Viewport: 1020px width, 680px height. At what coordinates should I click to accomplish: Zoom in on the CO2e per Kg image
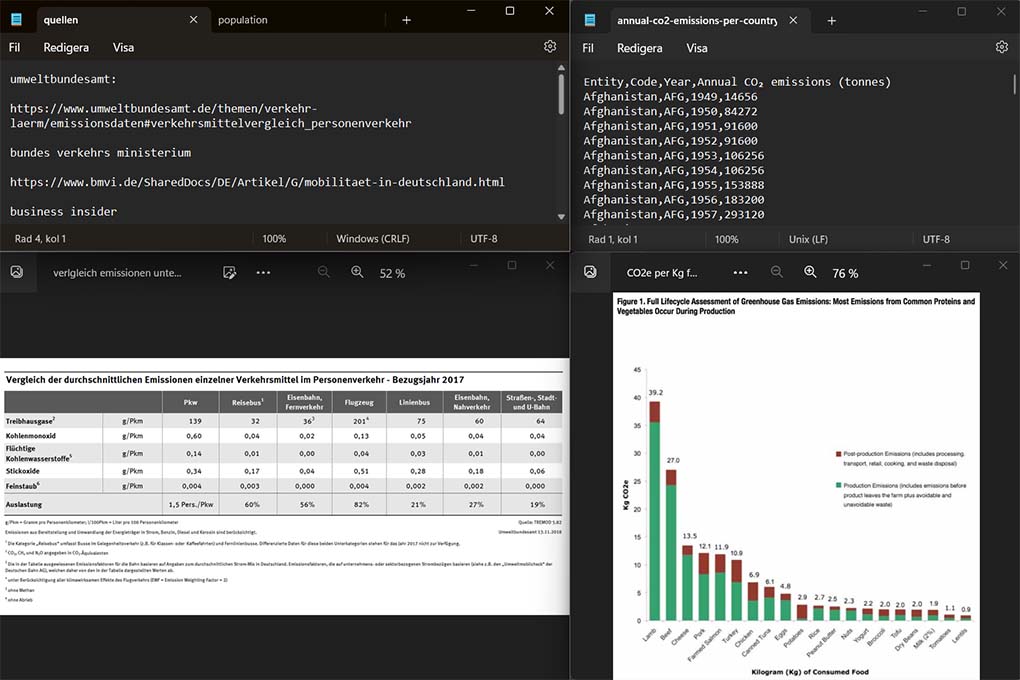click(810, 272)
